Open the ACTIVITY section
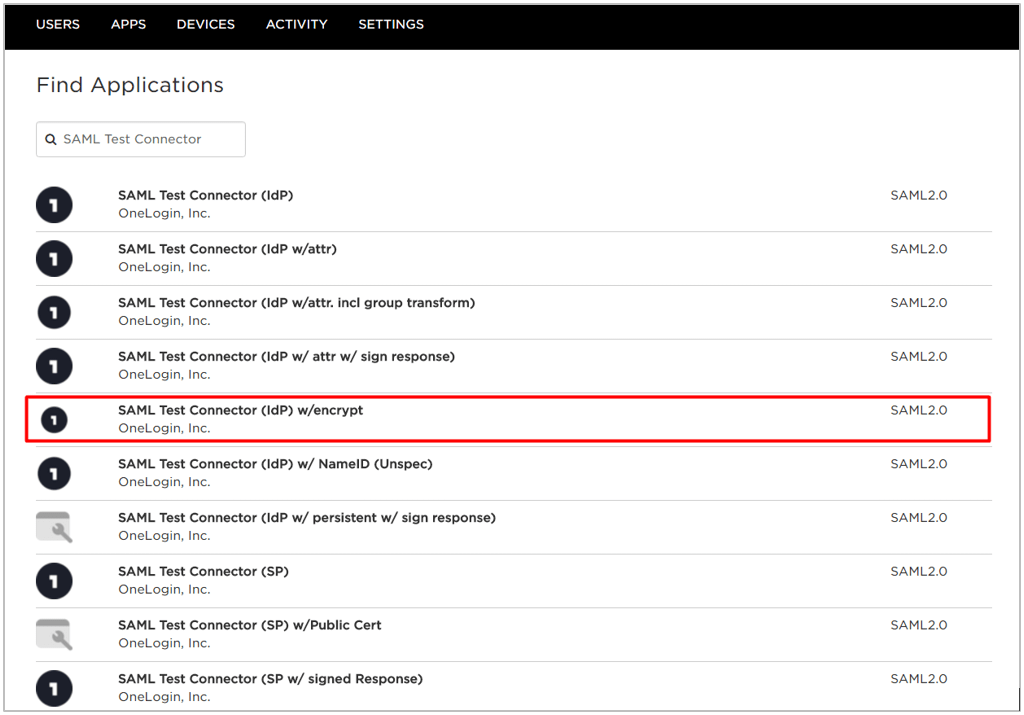 pos(296,24)
